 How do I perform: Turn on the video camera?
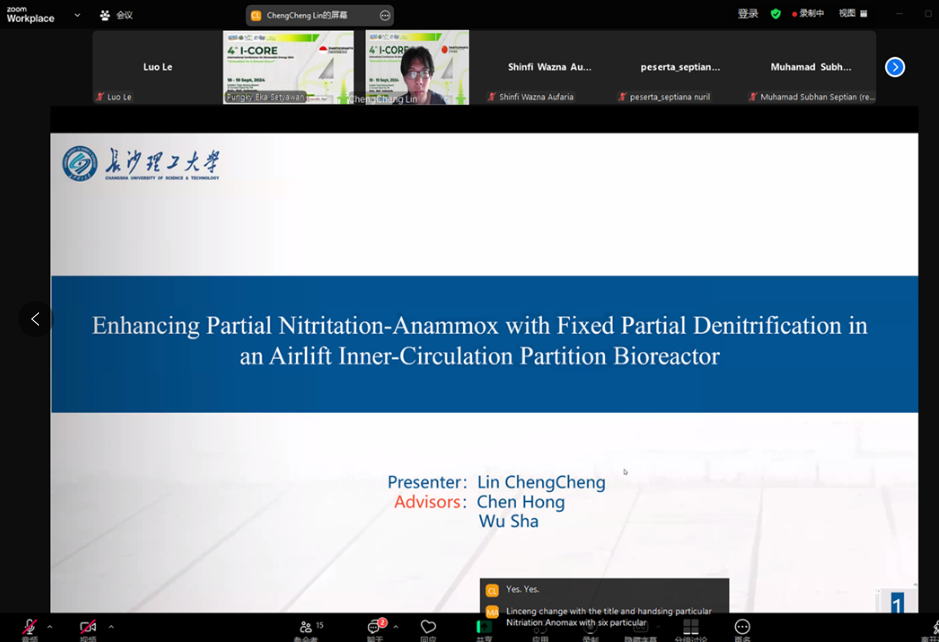point(88,628)
